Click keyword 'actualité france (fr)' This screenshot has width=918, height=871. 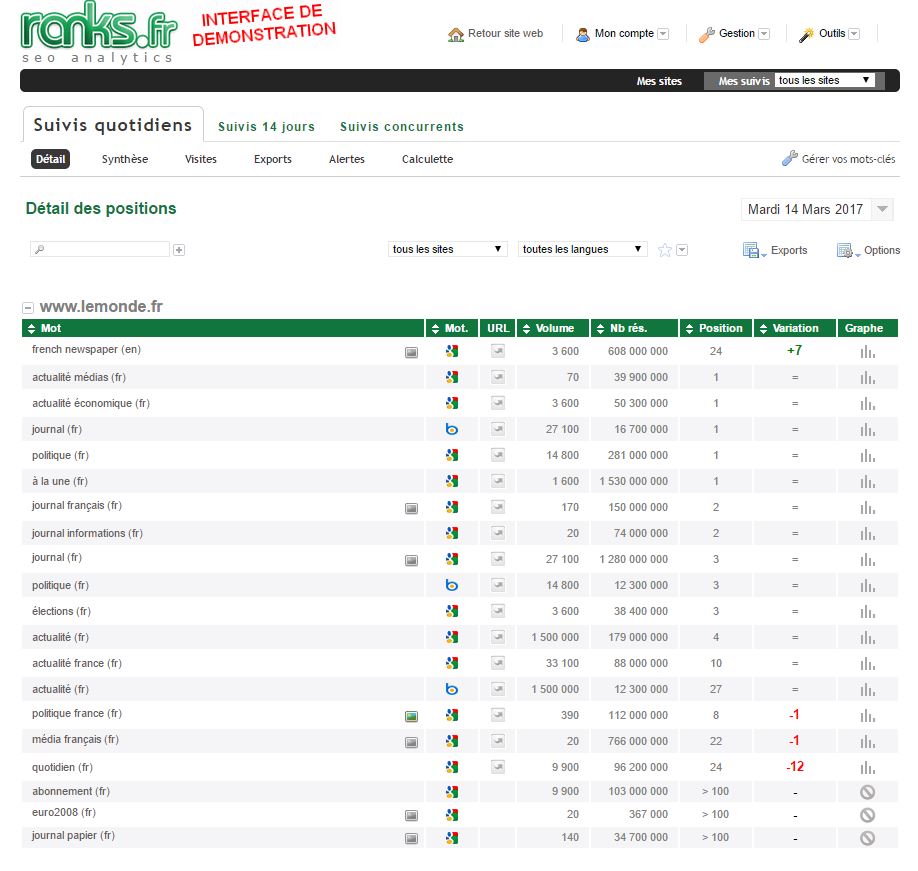pyautogui.click(x=77, y=663)
